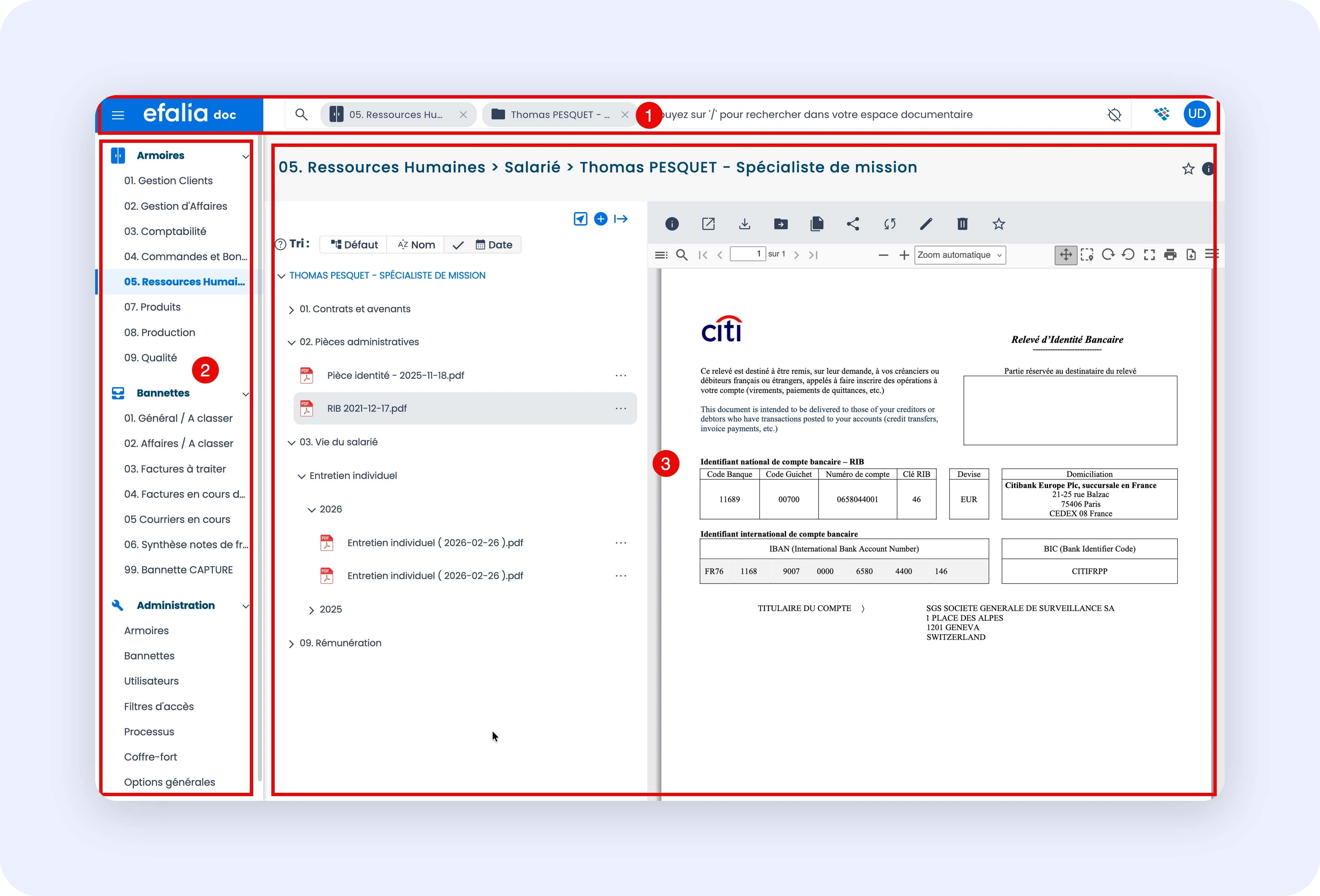Toggle the pan hand move tool
The image size is (1320, 896).
pyautogui.click(x=1065, y=255)
